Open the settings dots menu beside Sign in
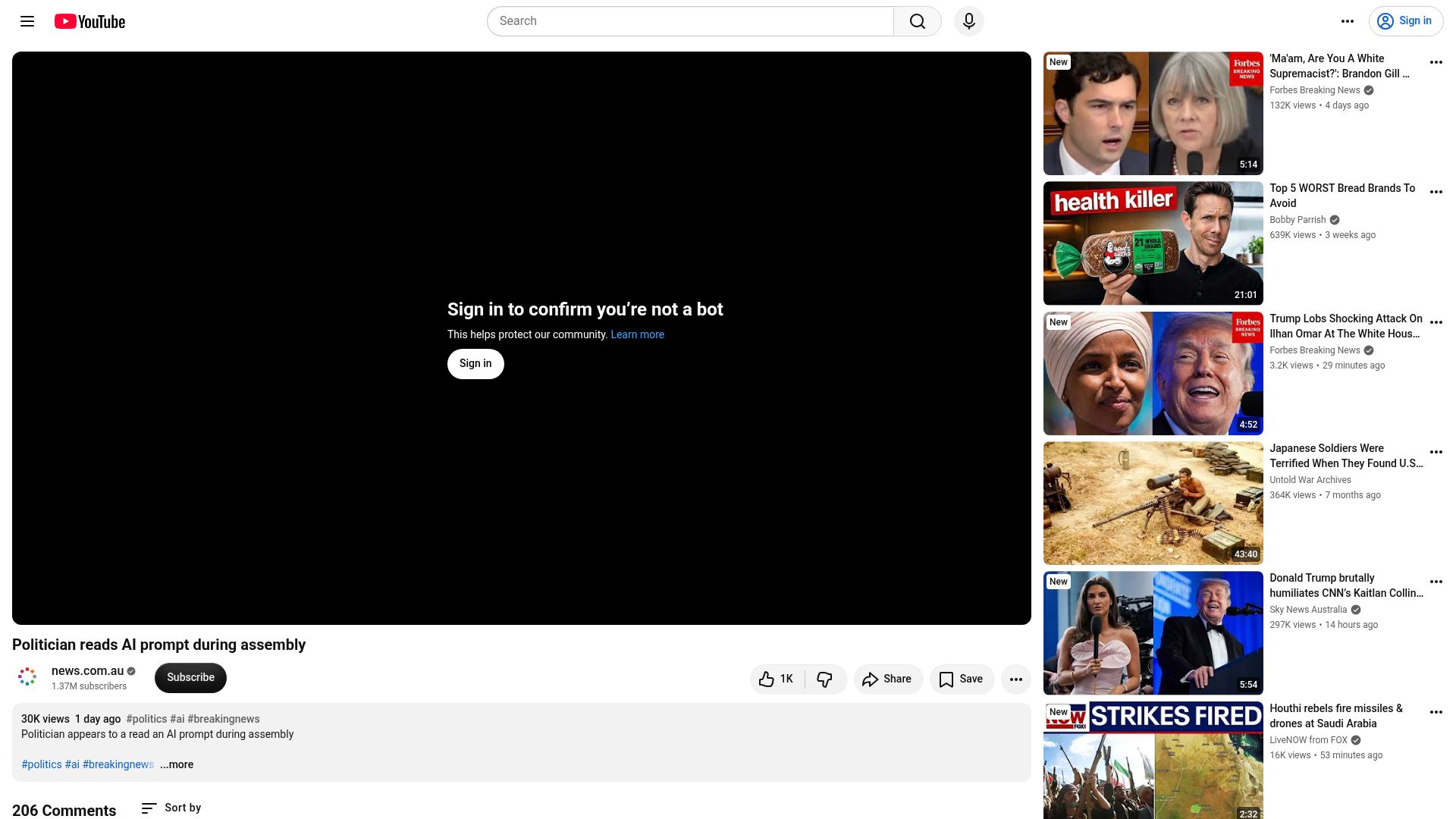The width and height of the screenshot is (1456, 819). pyautogui.click(x=1348, y=21)
